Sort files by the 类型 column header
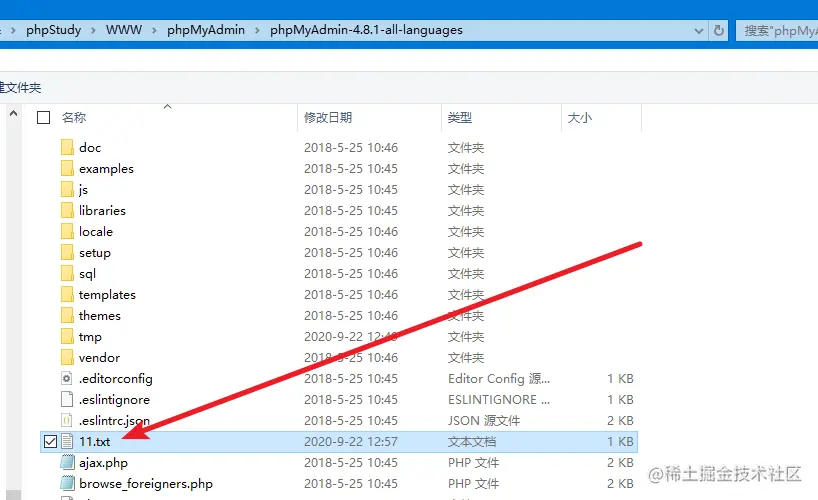This screenshot has width=818, height=500. (460, 117)
